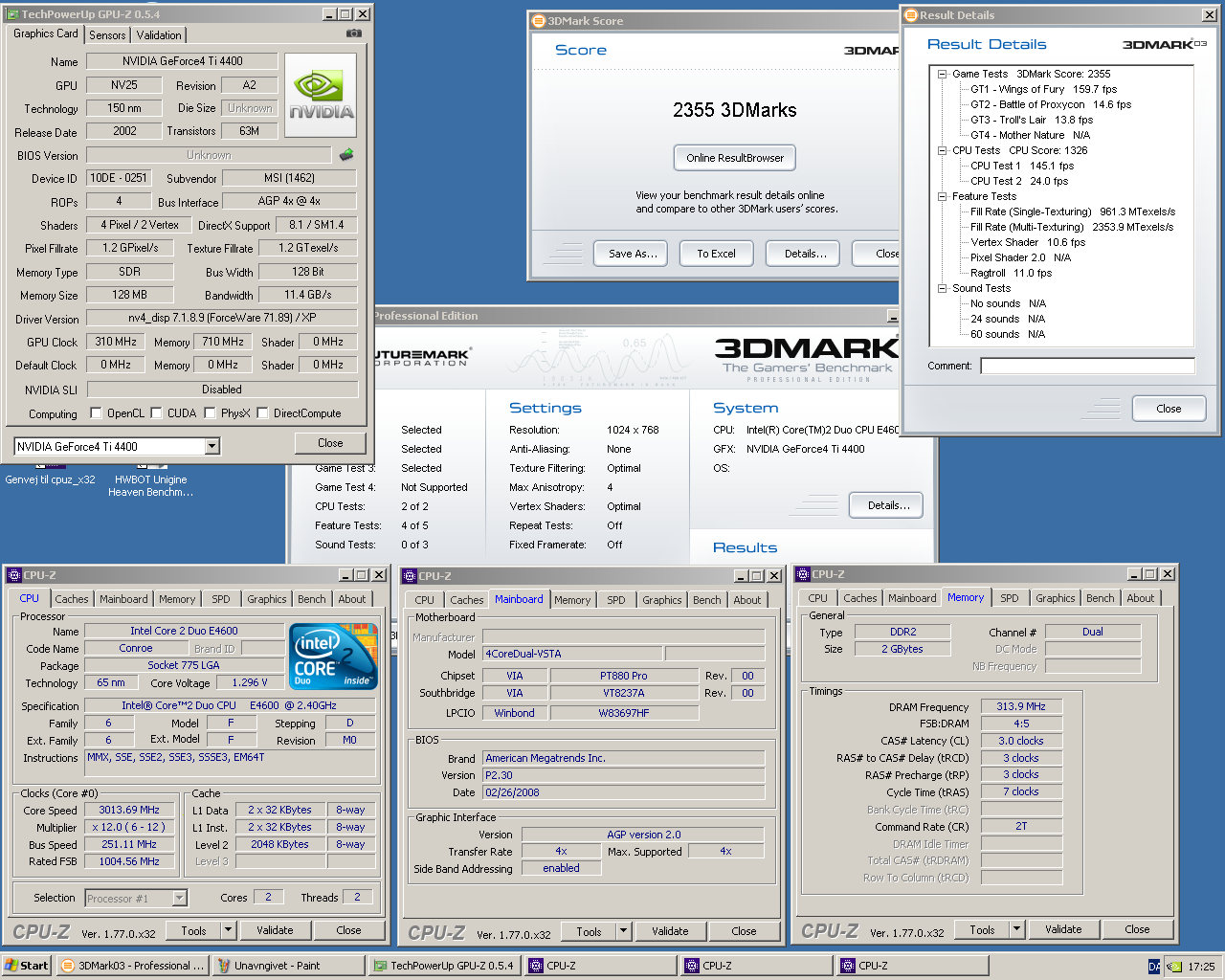Click GPU name NVIDIA GeForce4 Ti 4400 field
Image resolution: width=1225 pixels, height=980 pixels.
[182, 61]
